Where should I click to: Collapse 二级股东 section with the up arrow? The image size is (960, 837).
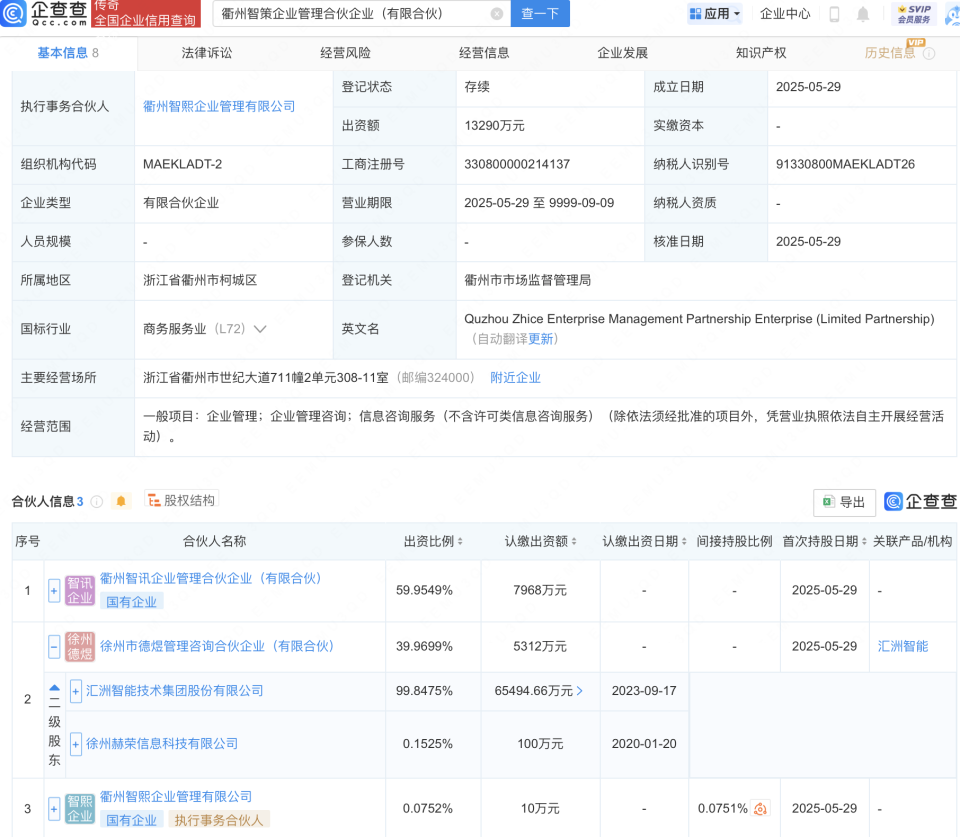coord(54,688)
